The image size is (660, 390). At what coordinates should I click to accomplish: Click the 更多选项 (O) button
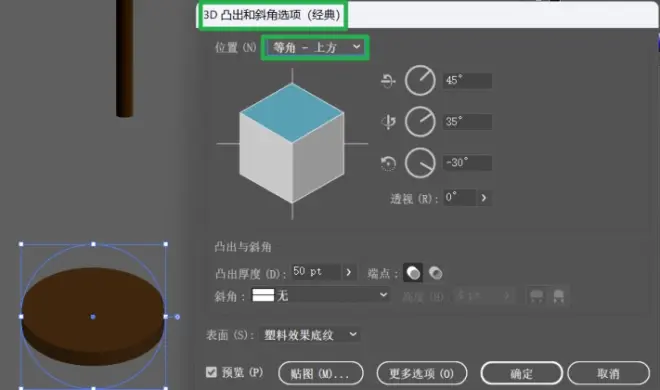[422, 373]
